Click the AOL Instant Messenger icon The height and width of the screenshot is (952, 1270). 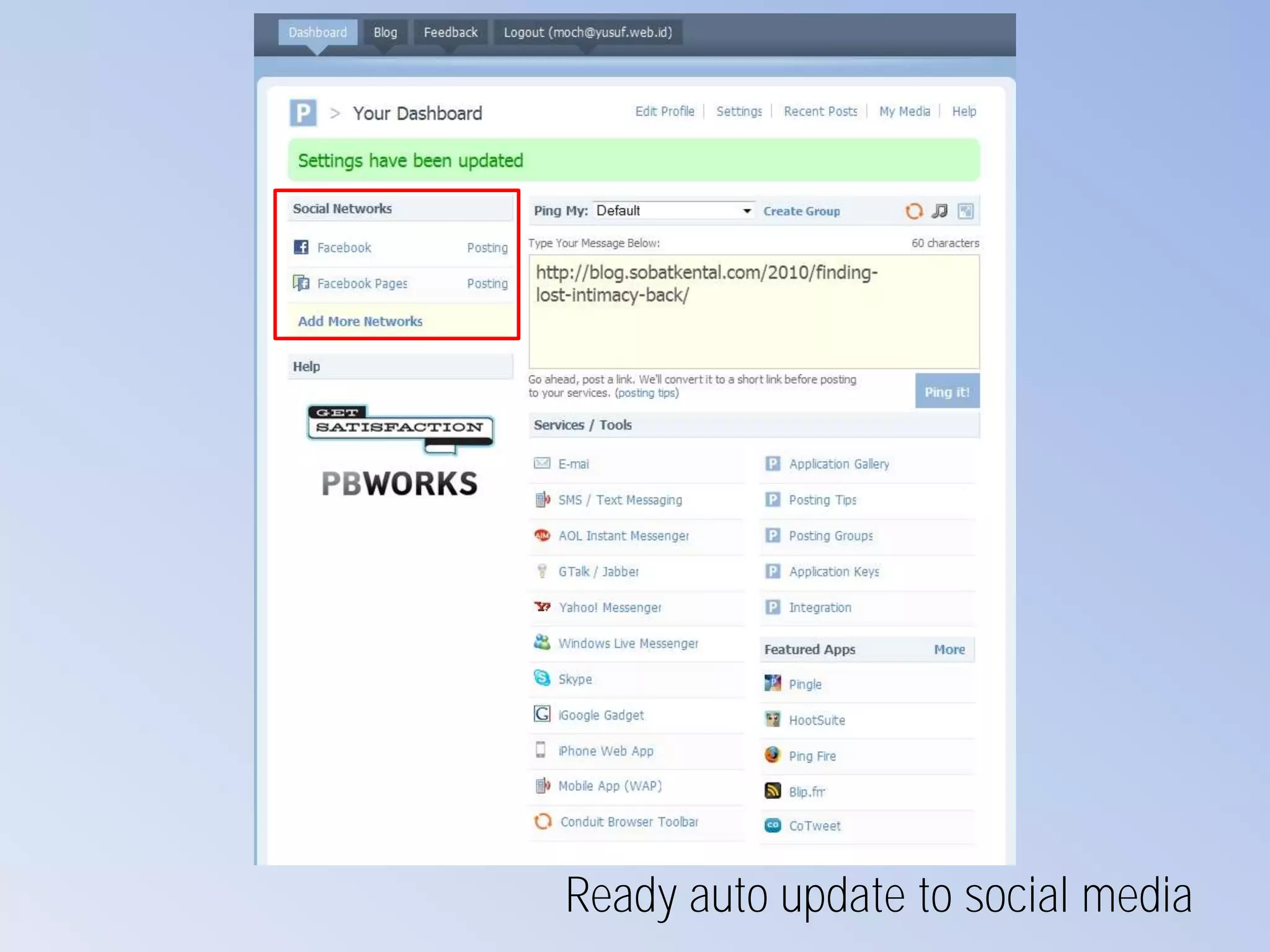point(543,535)
